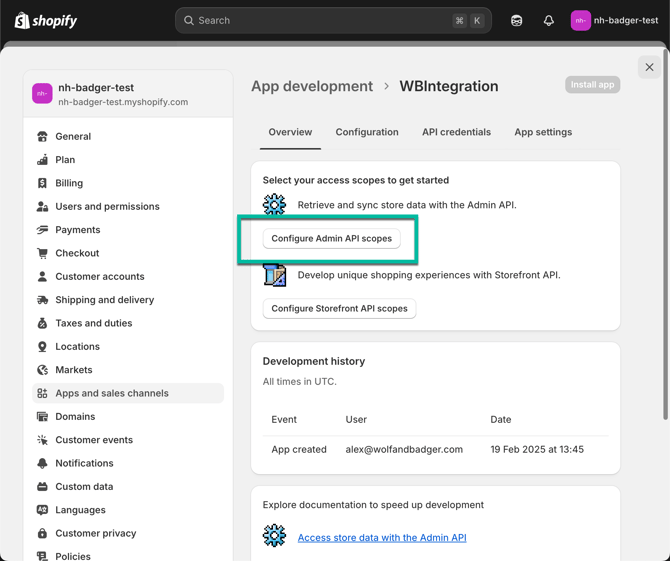Open the Customer privacy settings
Image resolution: width=670 pixels, height=561 pixels.
[x=128, y=533]
